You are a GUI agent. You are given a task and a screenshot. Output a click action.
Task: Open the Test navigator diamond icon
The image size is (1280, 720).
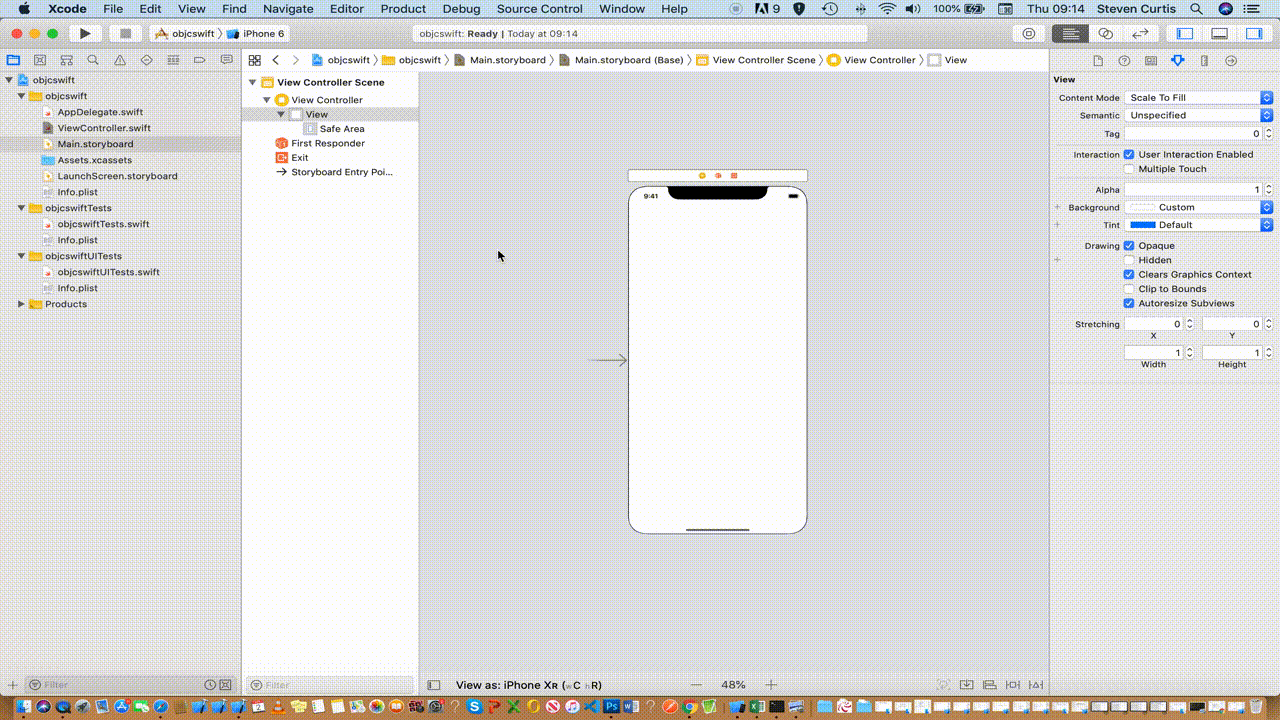point(146,60)
